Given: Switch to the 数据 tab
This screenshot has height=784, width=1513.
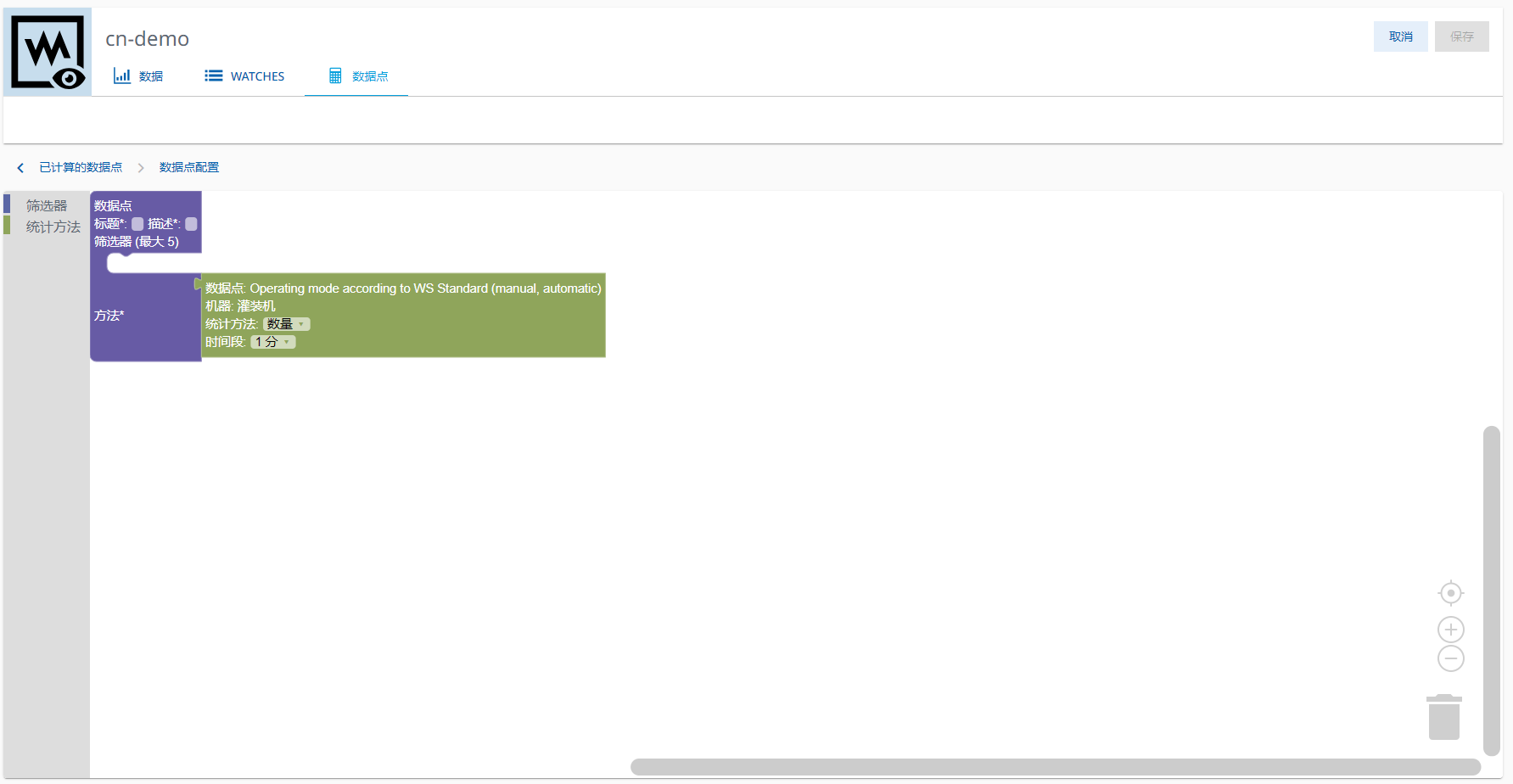Looking at the screenshot, I should point(150,76).
